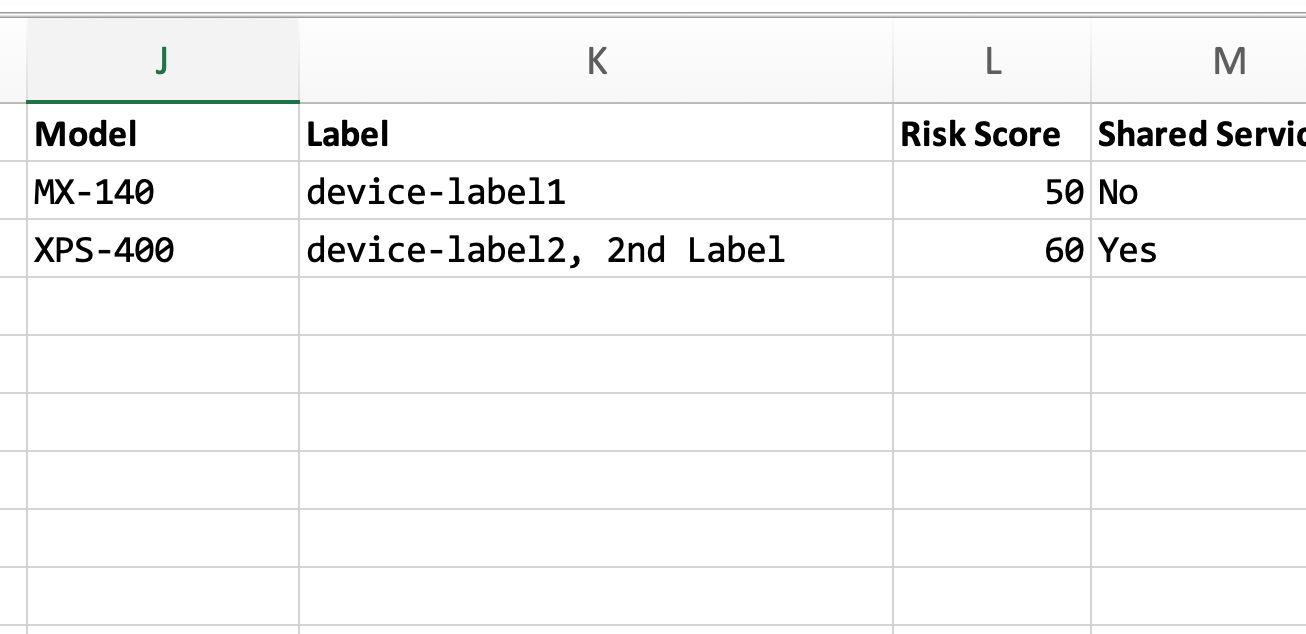
Task: Select the cell containing MX-140
Action: coord(162,192)
